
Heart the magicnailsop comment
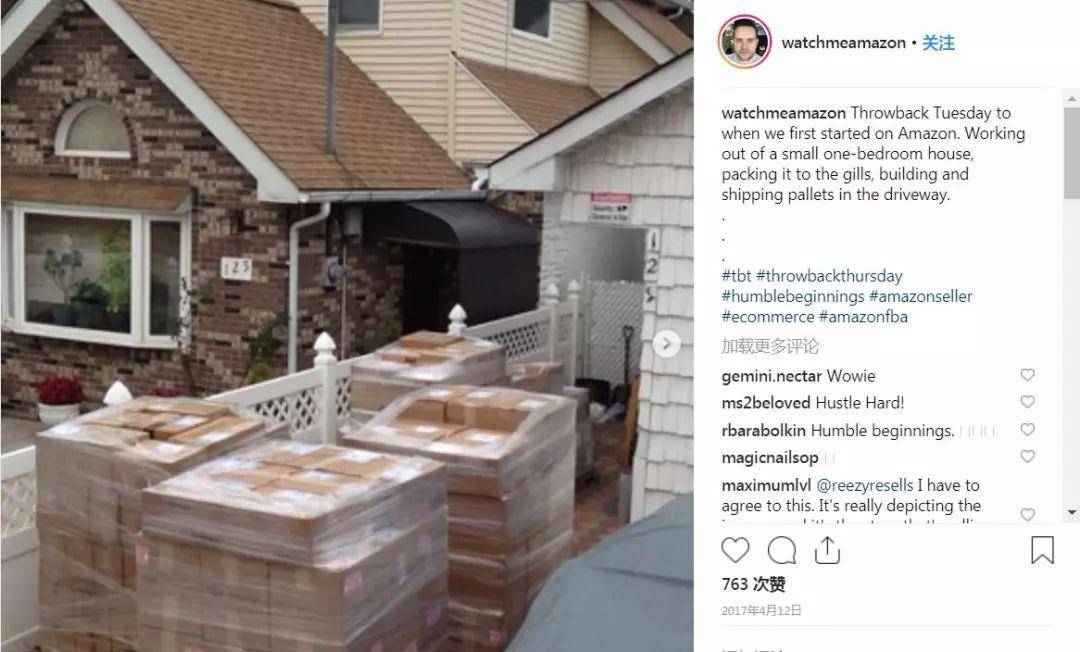click(1027, 456)
